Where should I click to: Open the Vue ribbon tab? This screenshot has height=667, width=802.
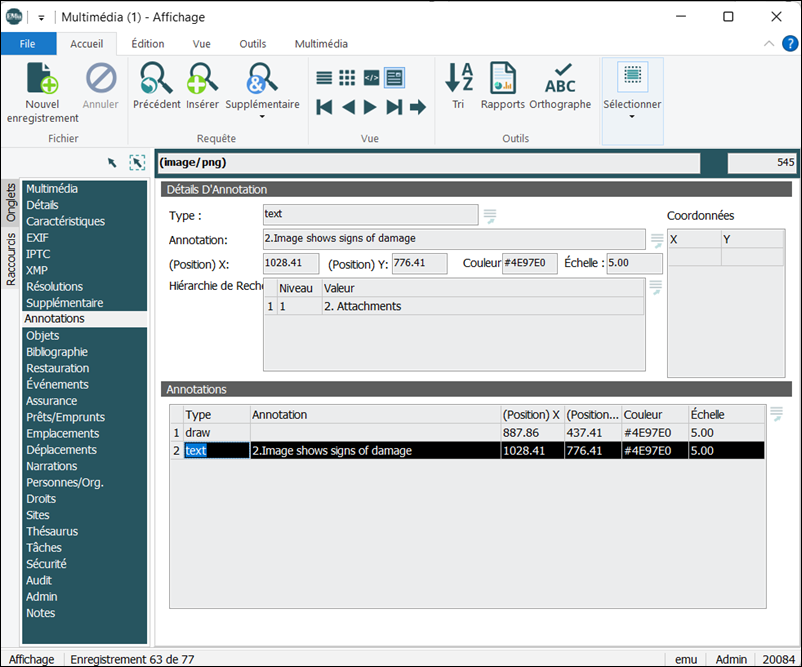pos(202,44)
